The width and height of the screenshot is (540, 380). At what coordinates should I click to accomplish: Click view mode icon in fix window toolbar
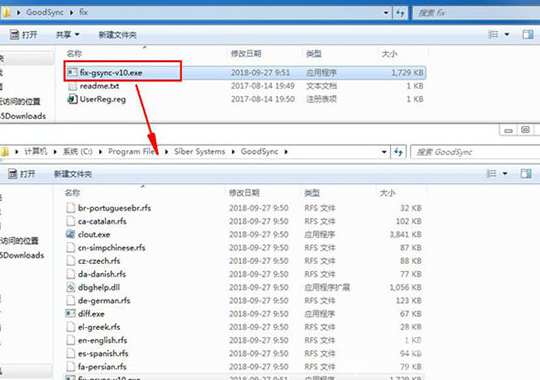coord(493,34)
